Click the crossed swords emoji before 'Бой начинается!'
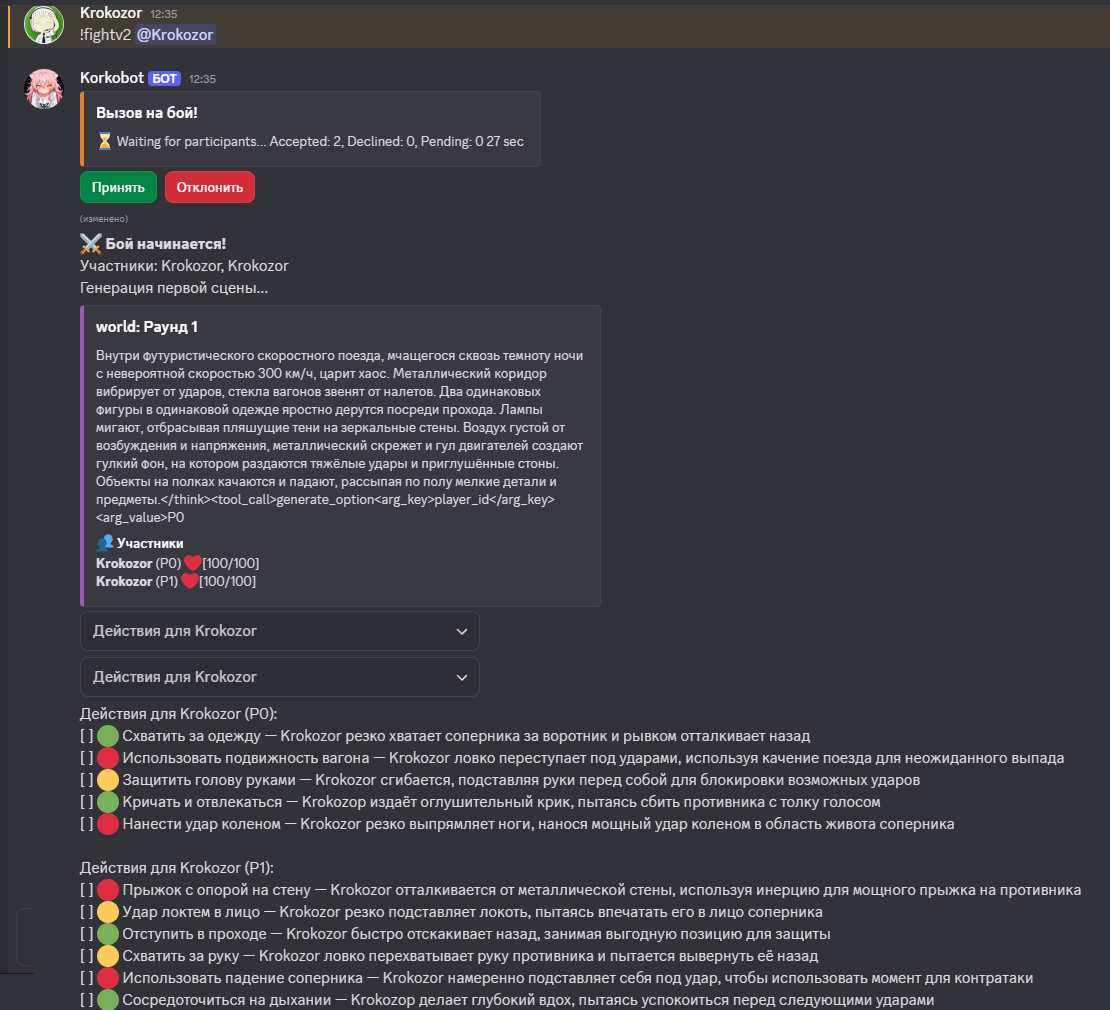The image size is (1110, 1010). [91, 244]
